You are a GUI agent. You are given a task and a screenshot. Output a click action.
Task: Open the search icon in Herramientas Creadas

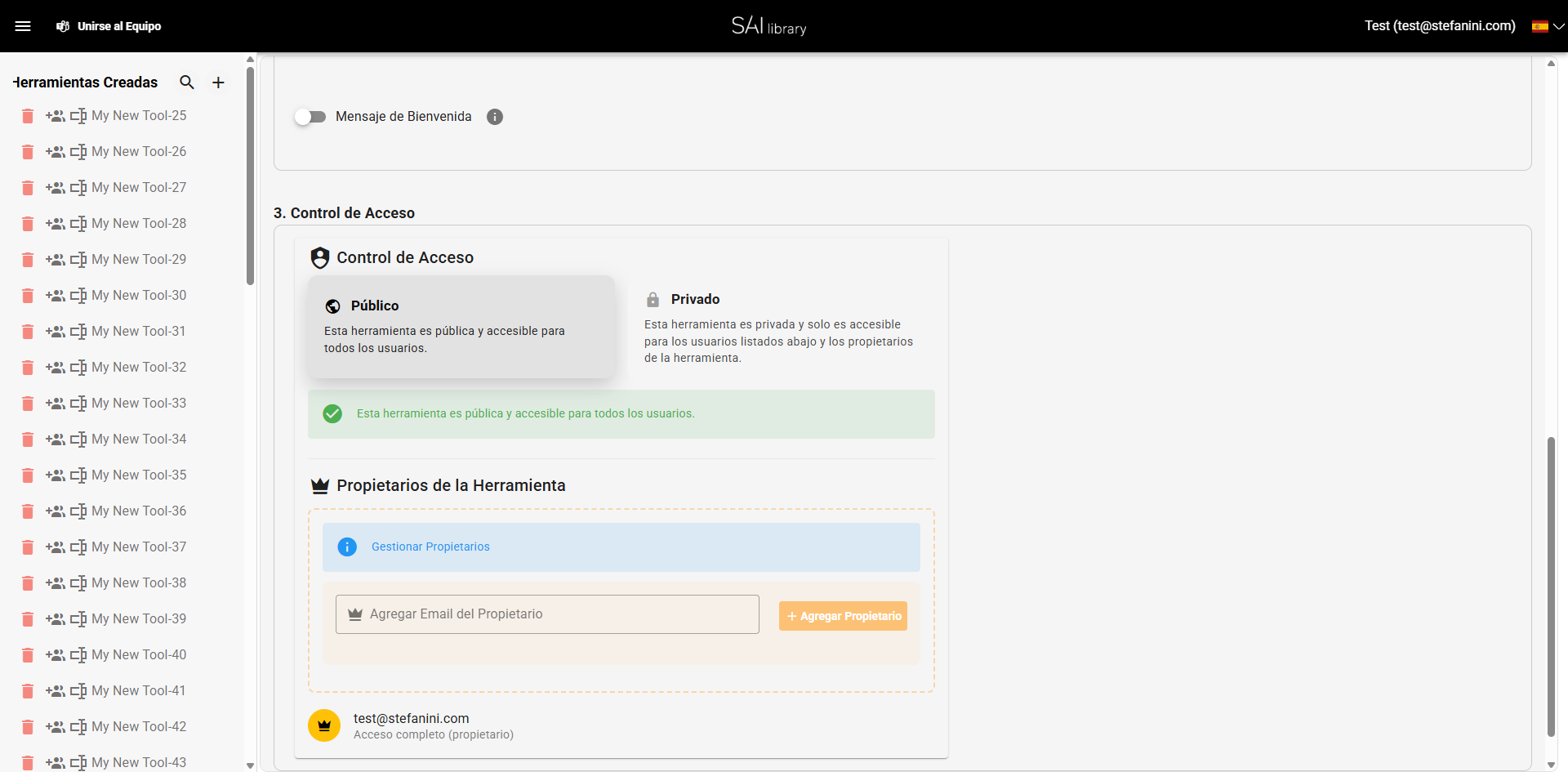pos(187,82)
